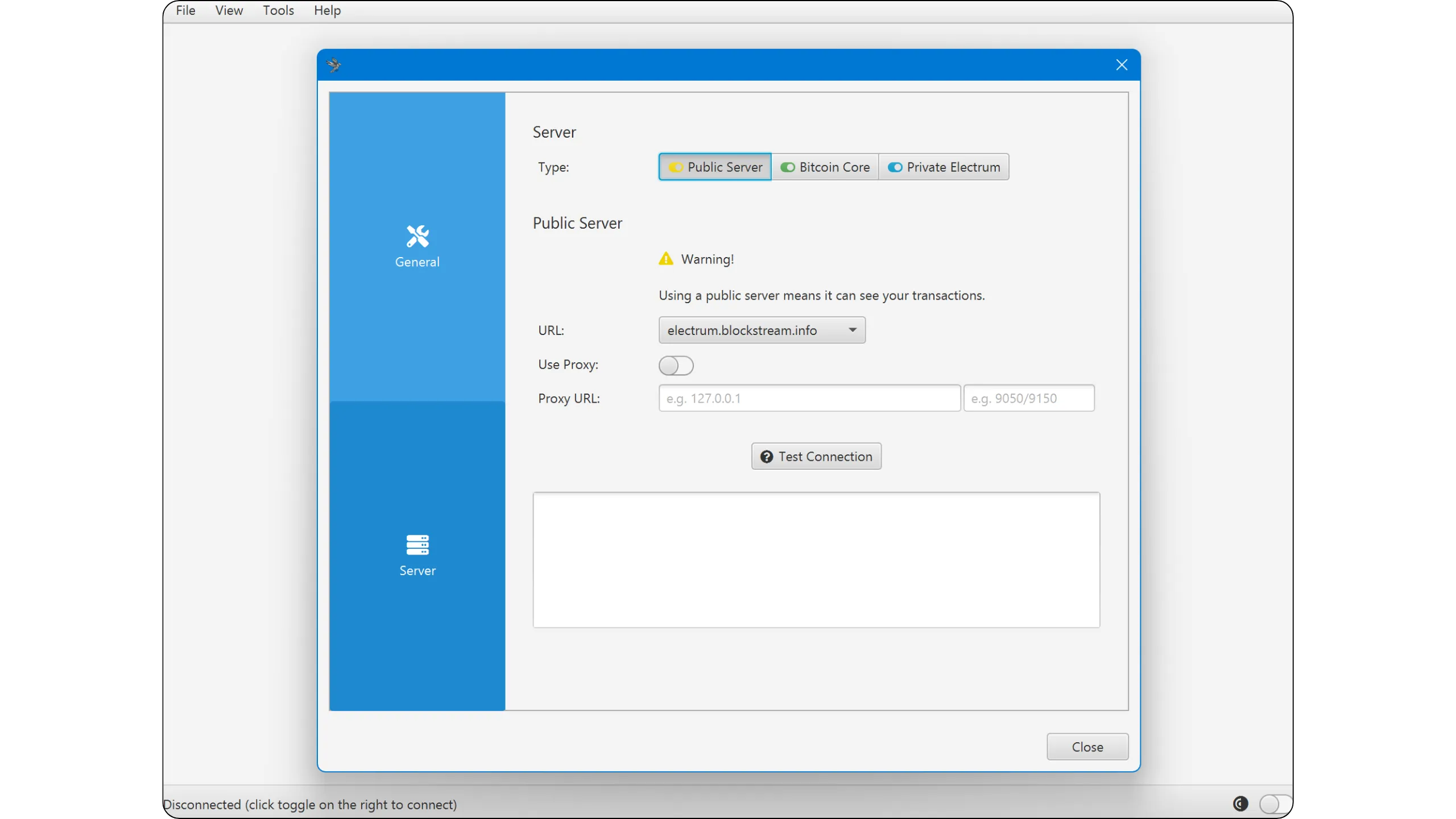Click the 'Using a public server' warning text
The image size is (1456, 819).
[x=822, y=295]
